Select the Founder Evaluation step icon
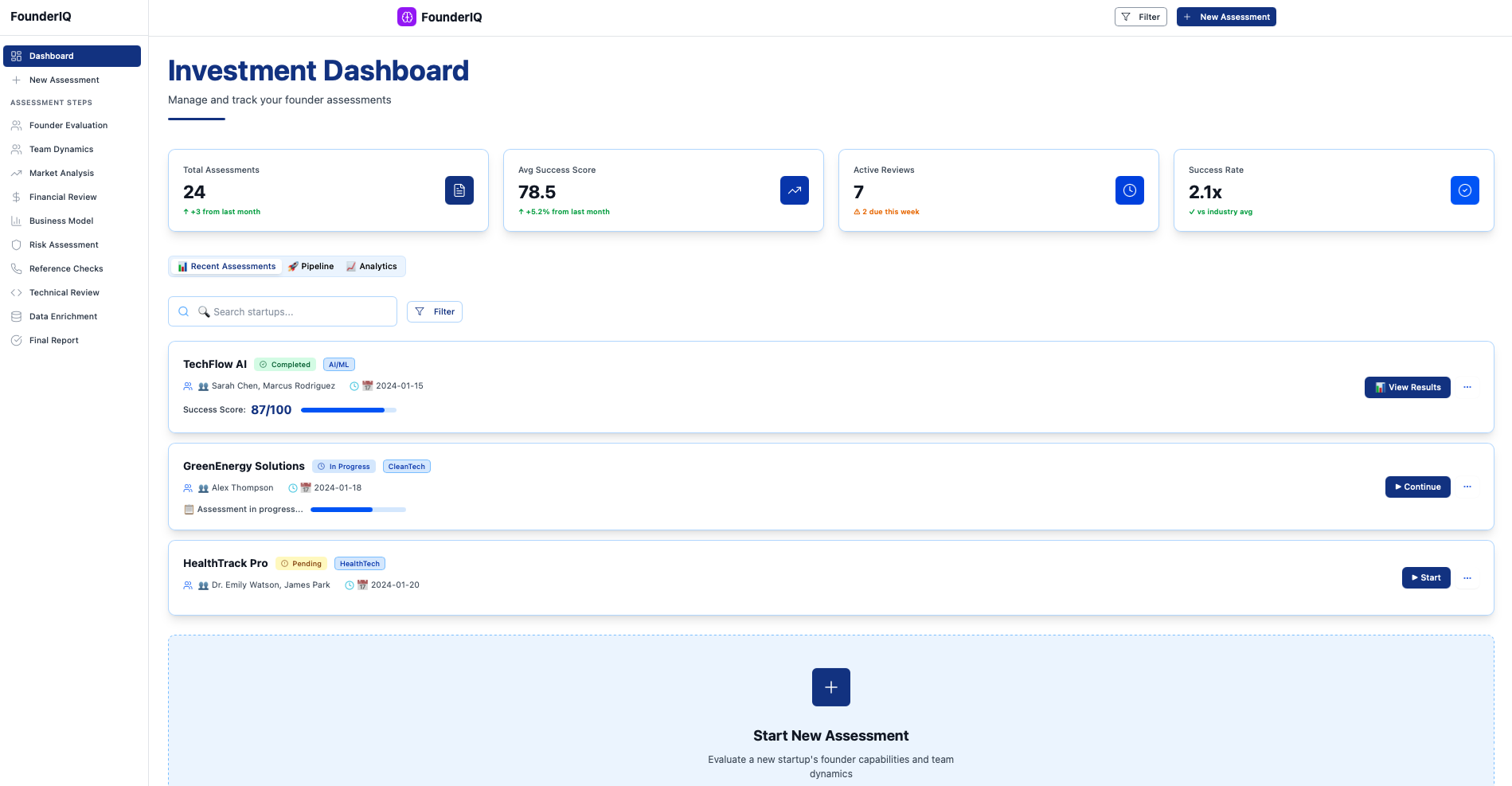The image size is (1512, 786). coord(17,125)
